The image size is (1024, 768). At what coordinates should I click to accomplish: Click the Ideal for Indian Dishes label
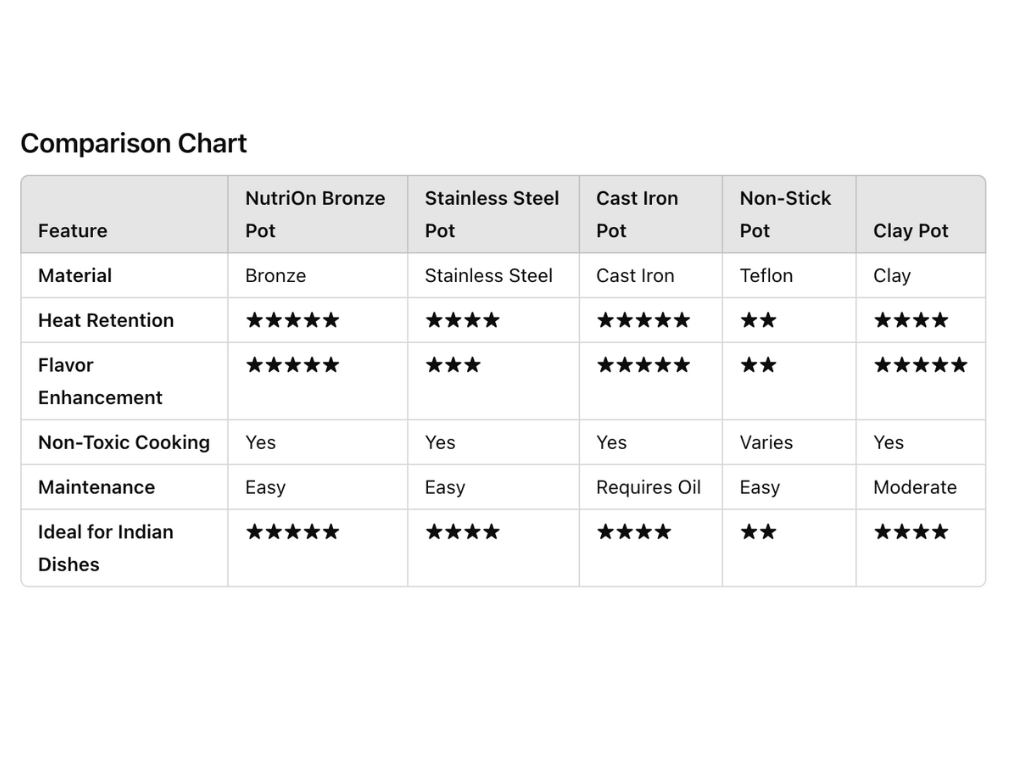(105, 548)
